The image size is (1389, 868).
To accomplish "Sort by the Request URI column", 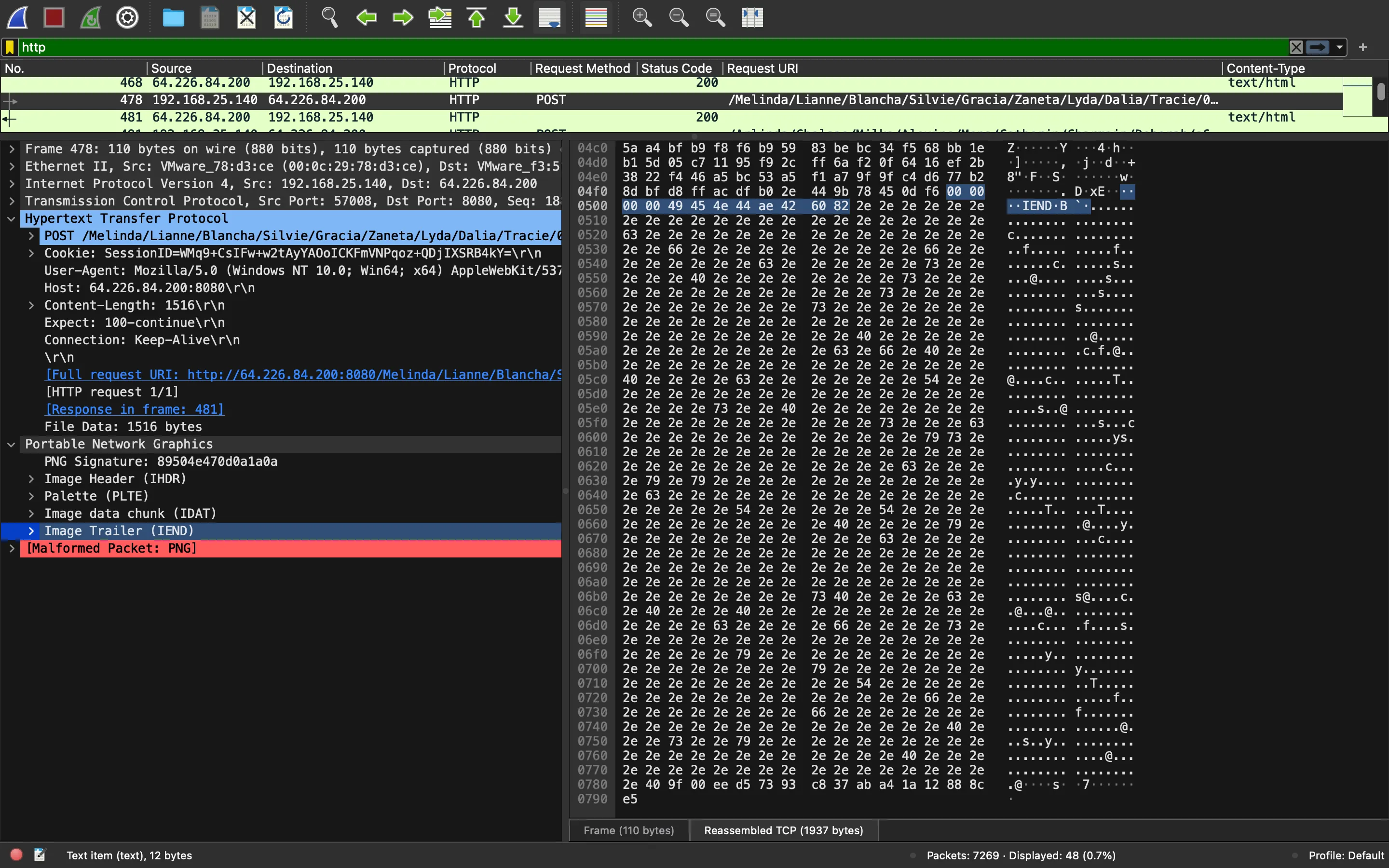I will click(x=972, y=68).
